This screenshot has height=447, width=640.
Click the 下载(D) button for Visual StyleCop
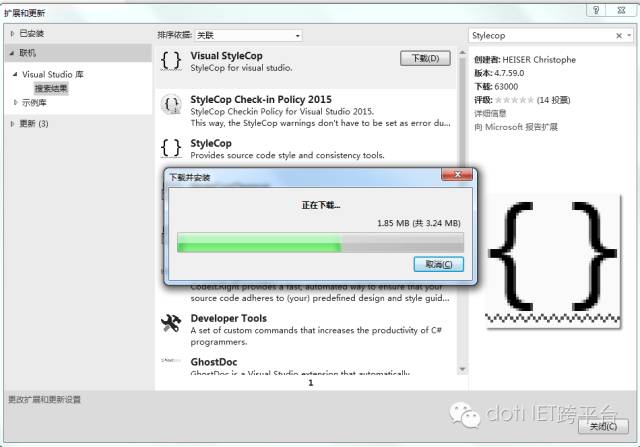pos(425,58)
